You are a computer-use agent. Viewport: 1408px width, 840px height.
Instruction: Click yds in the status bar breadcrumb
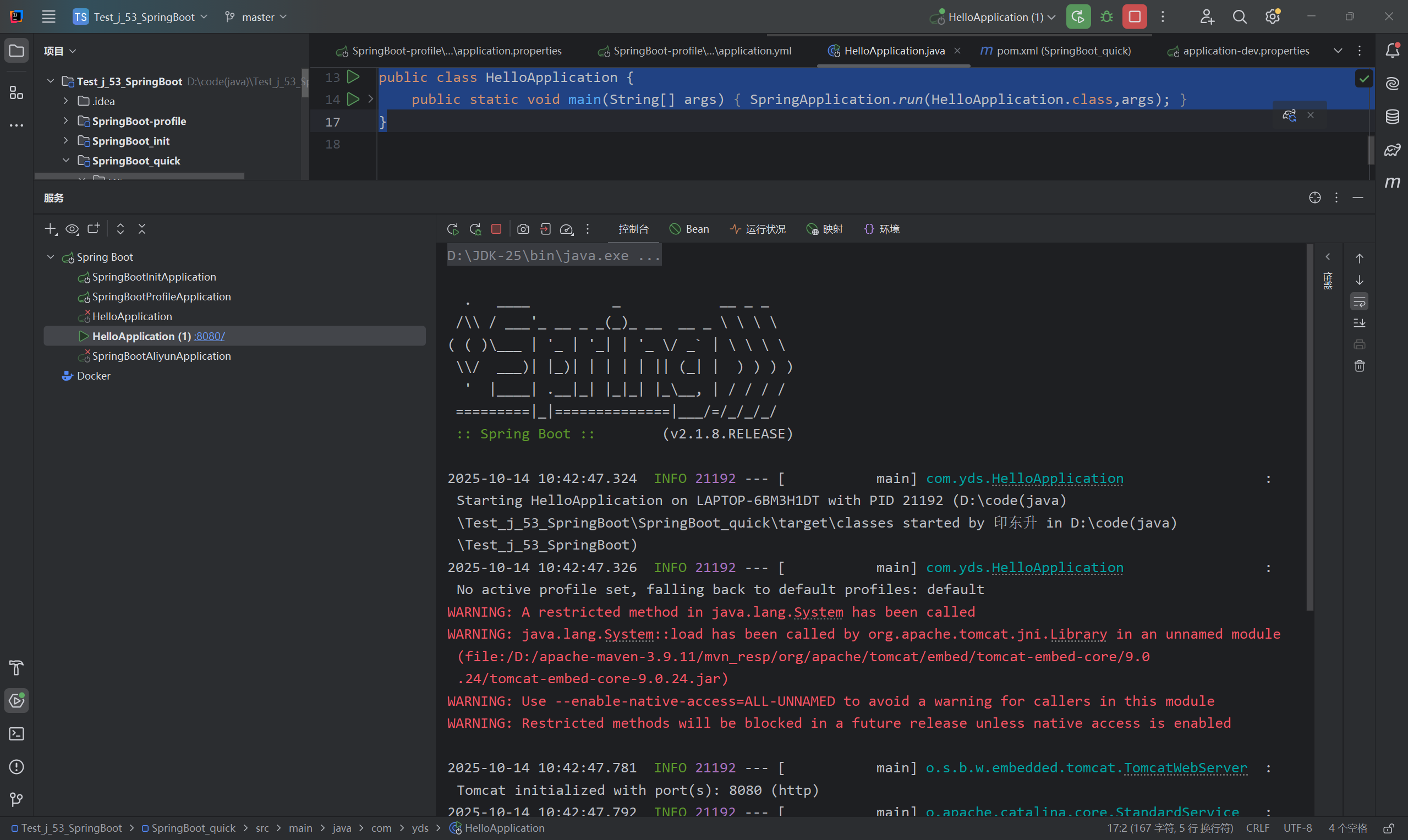(x=420, y=827)
